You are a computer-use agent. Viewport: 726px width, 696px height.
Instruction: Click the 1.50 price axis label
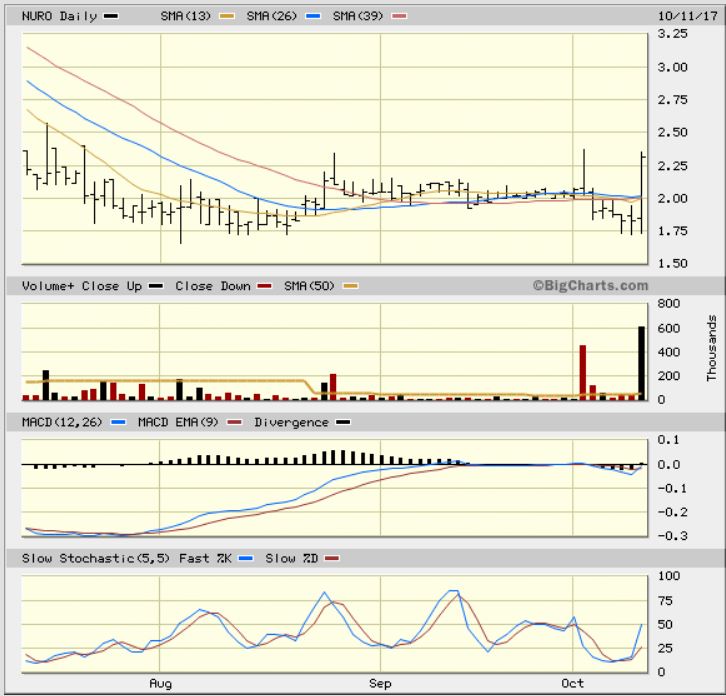672,263
